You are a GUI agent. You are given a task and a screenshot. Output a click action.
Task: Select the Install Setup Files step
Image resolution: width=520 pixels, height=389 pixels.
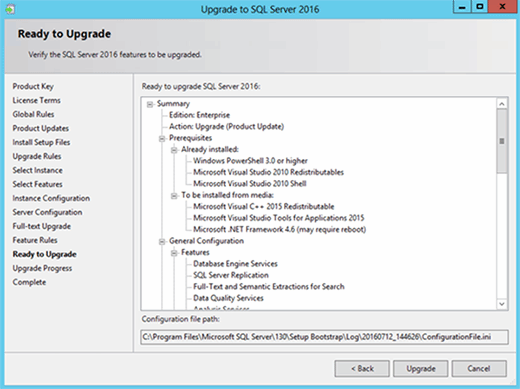pyautogui.click(x=41, y=142)
